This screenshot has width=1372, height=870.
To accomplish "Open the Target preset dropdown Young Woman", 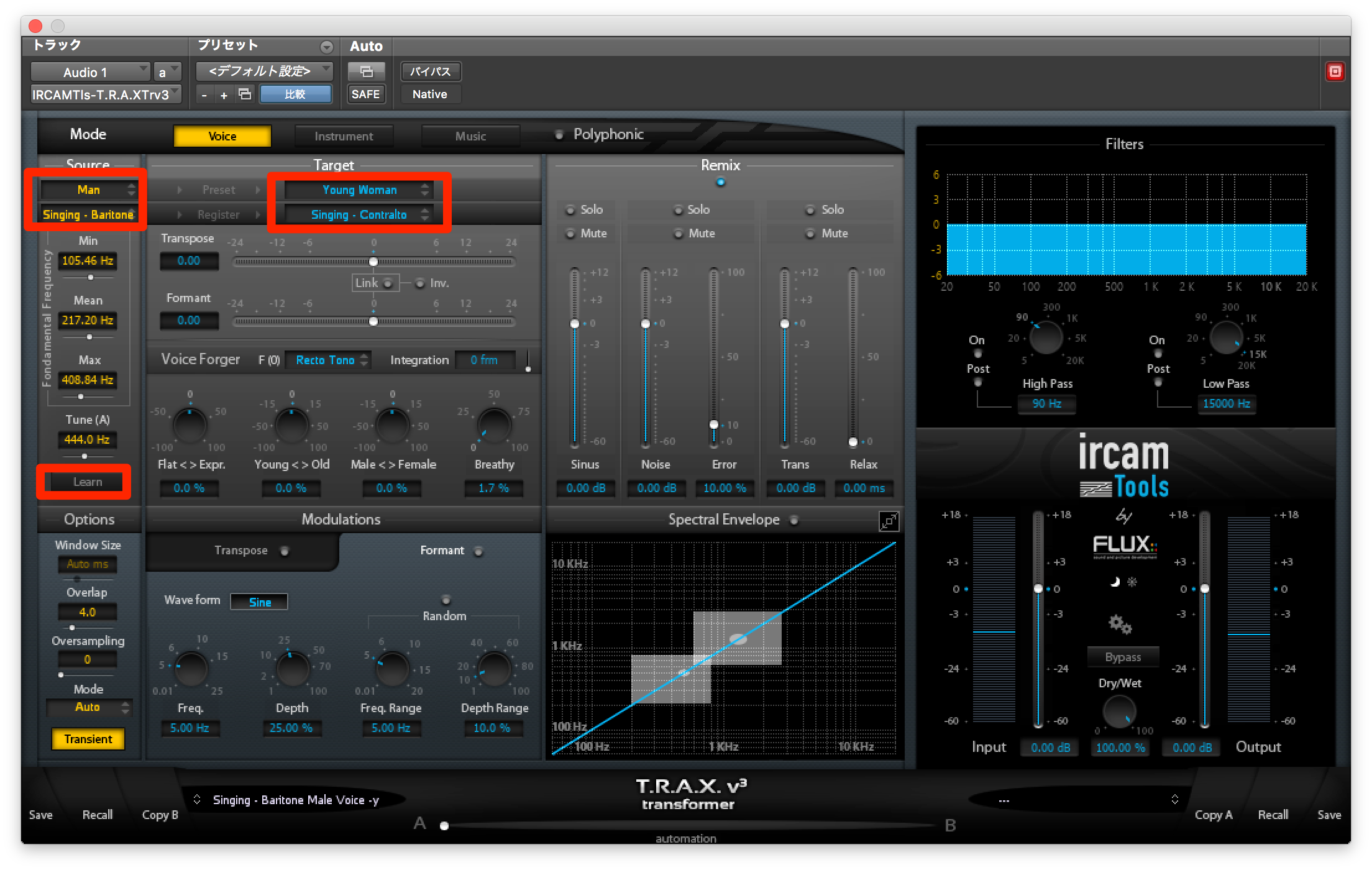I will (x=359, y=190).
